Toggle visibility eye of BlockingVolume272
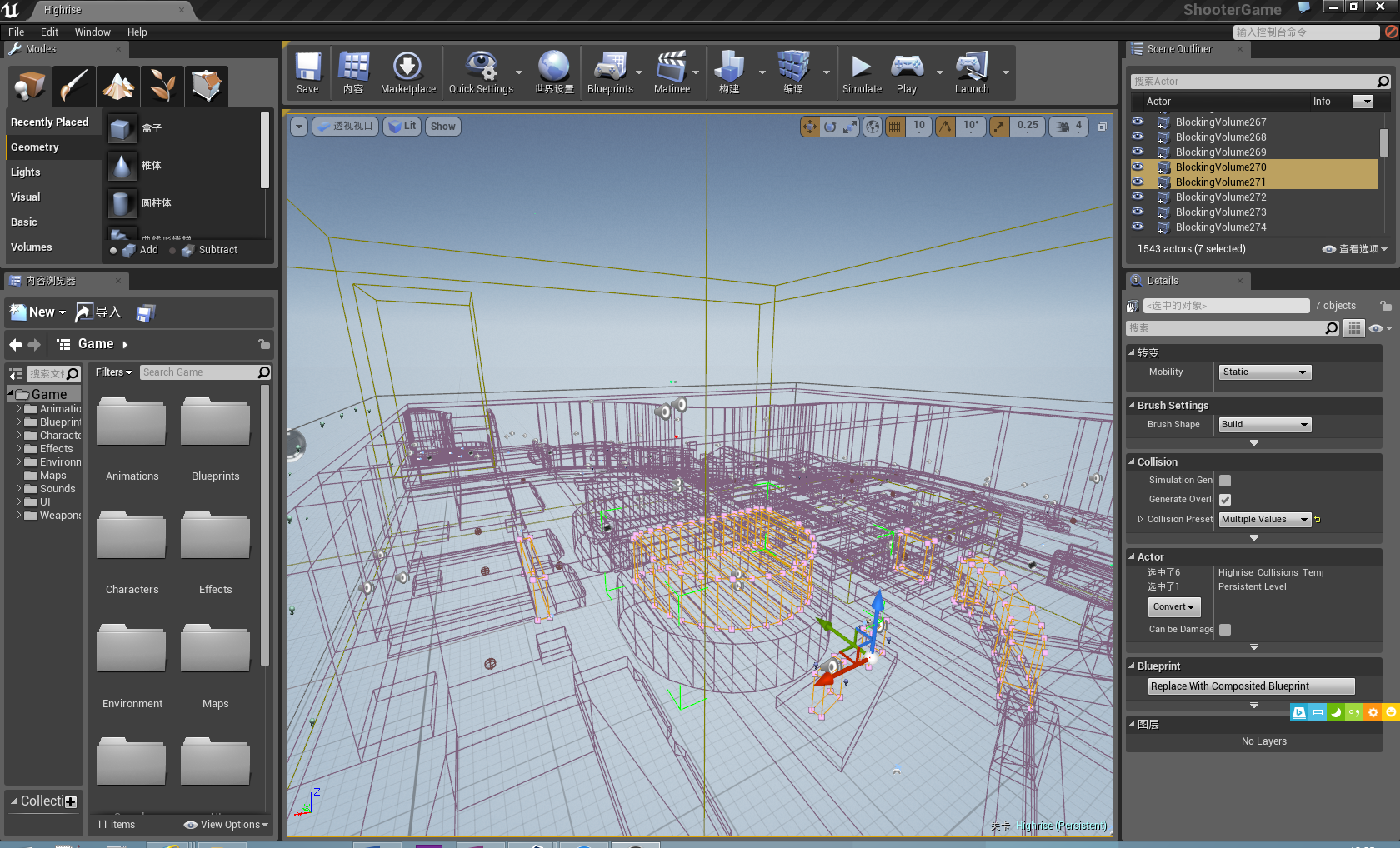The width and height of the screenshot is (1400, 848). [x=1137, y=197]
